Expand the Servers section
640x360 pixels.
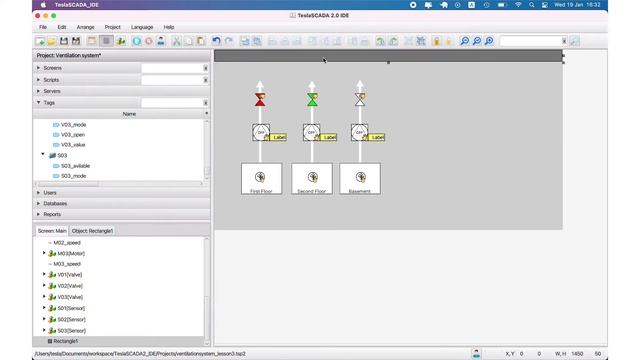39,91
